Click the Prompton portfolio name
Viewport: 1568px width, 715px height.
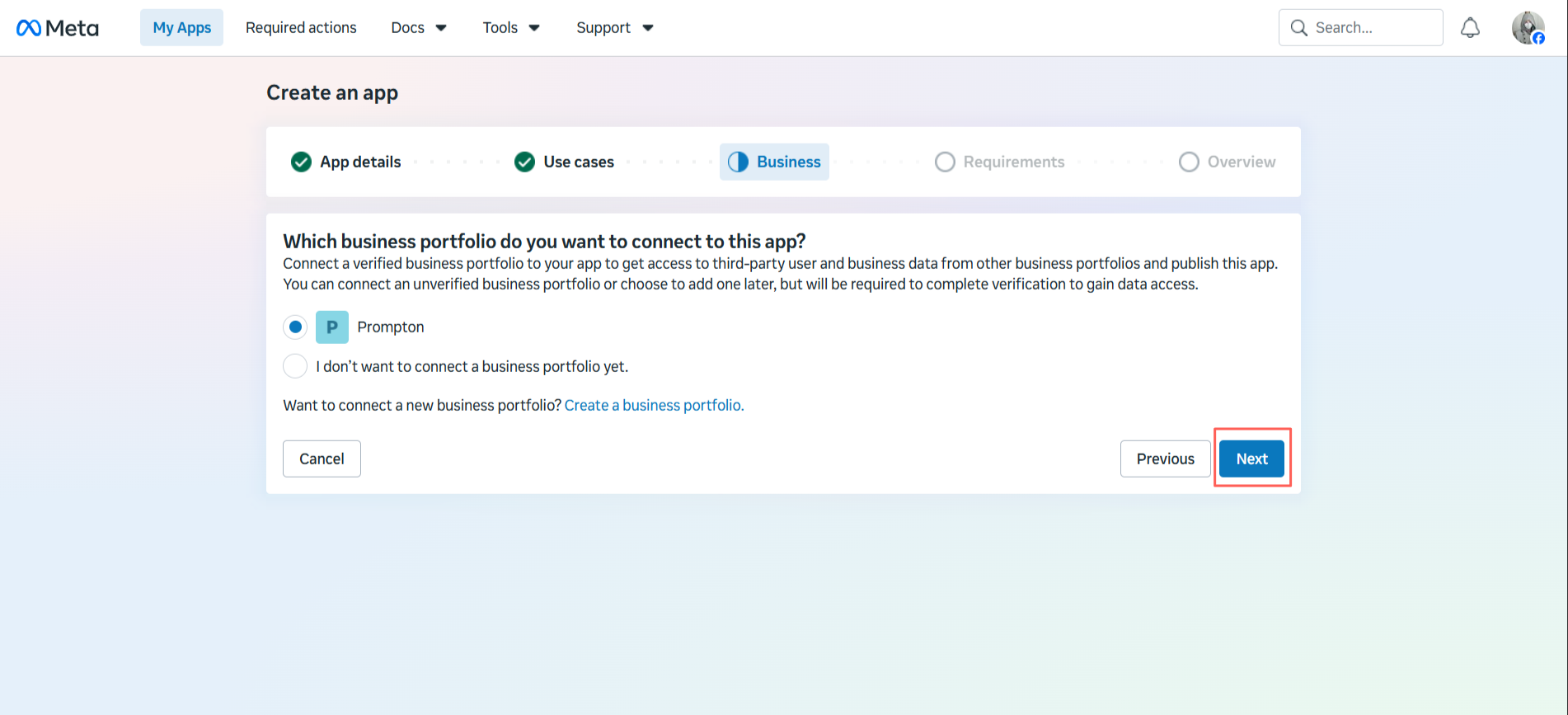click(x=391, y=327)
